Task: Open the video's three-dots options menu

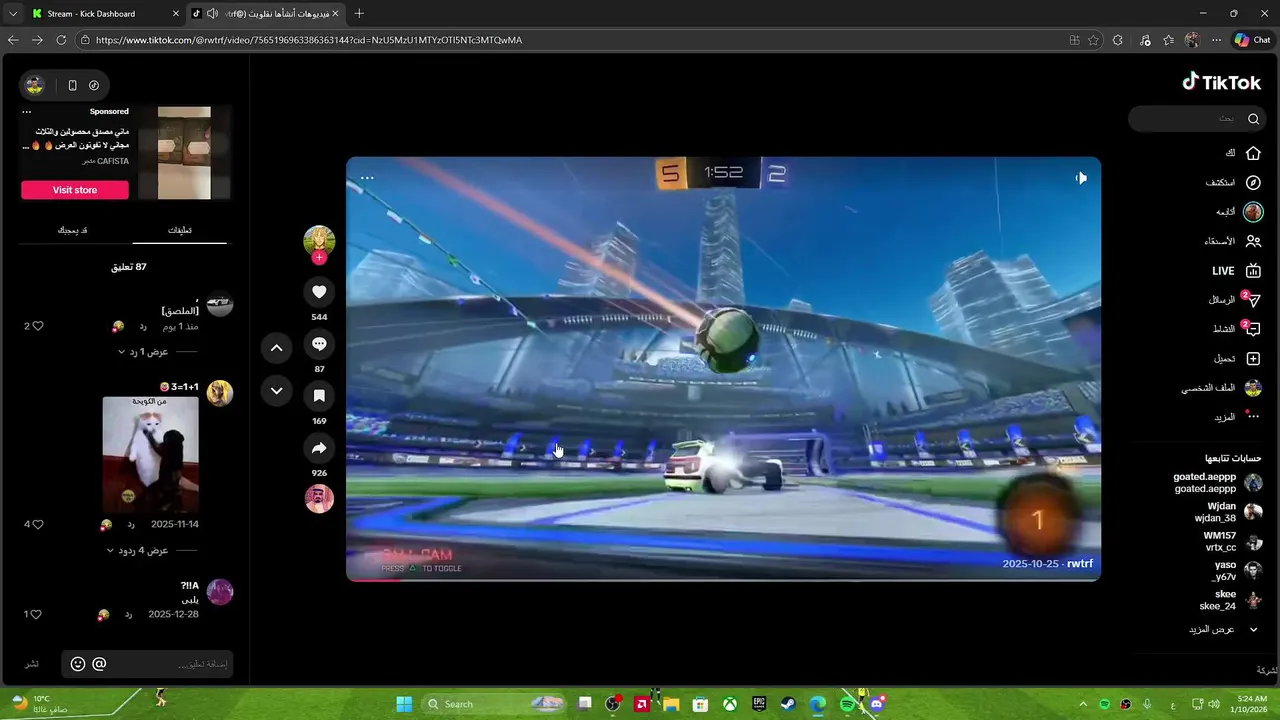Action: point(367,178)
